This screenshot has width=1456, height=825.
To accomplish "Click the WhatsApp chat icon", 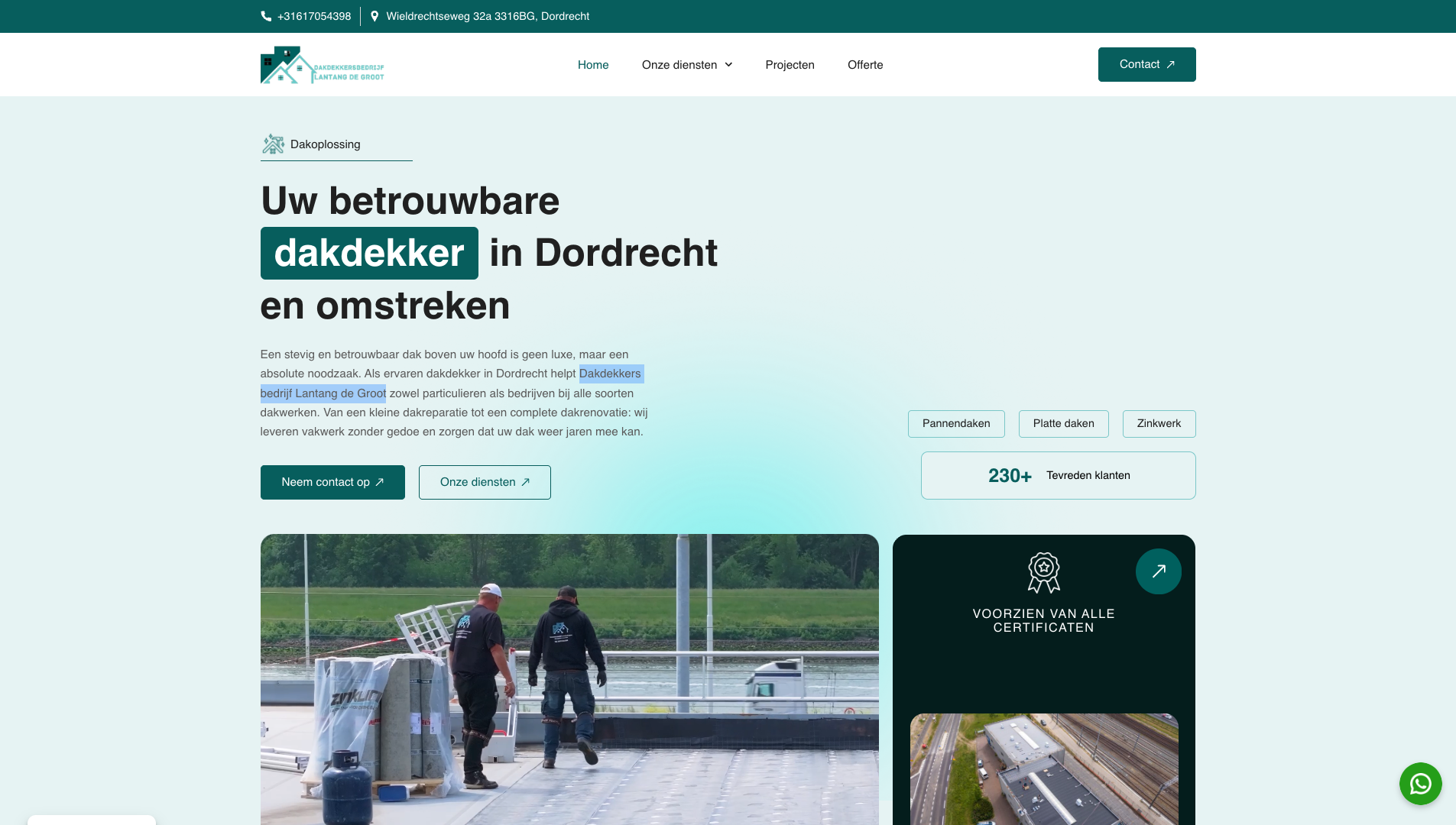I will (x=1420, y=784).
